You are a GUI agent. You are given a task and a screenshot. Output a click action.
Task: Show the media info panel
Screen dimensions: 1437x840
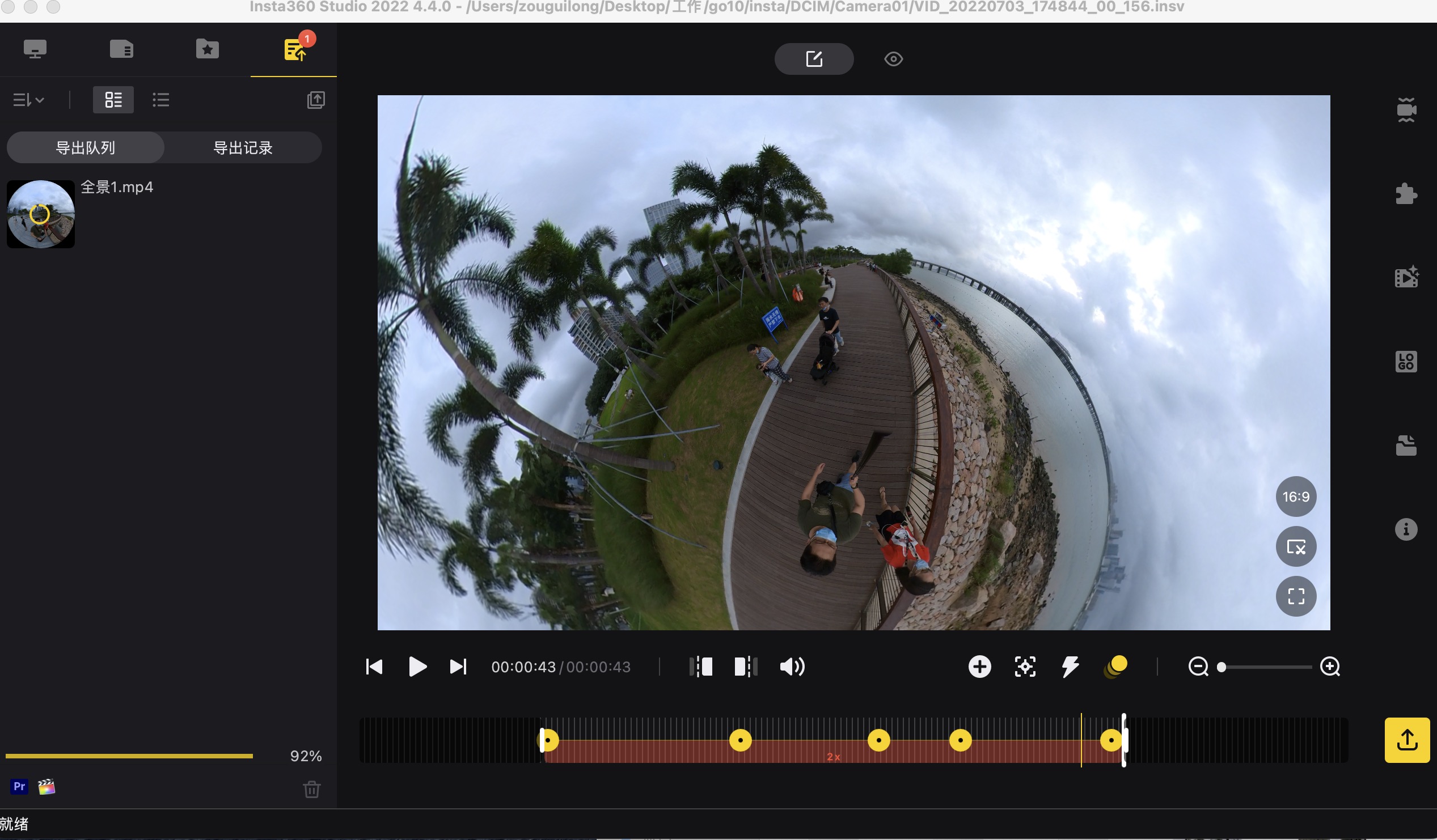[x=1406, y=529]
